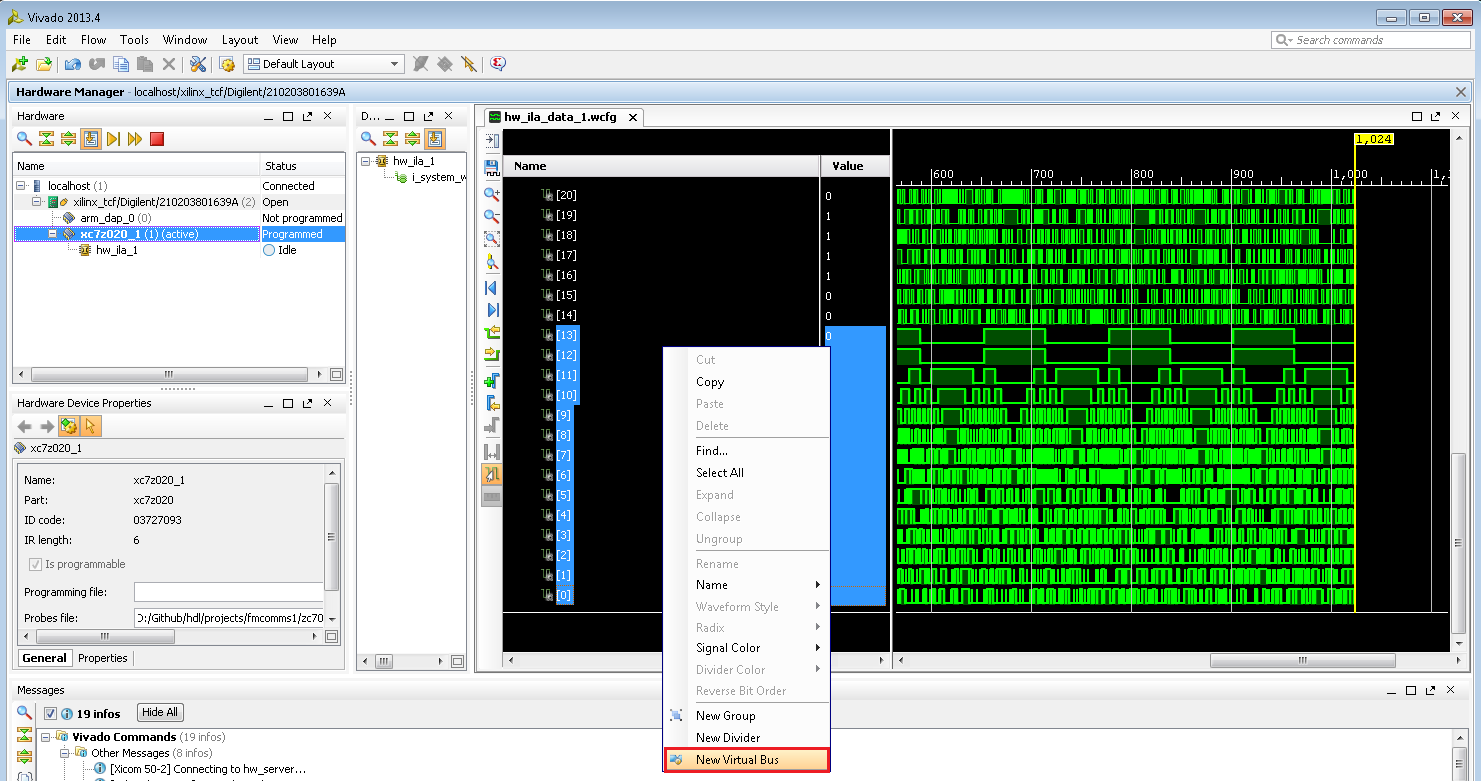
Task: Click the search icon in Hardware panel
Action: 24,139
